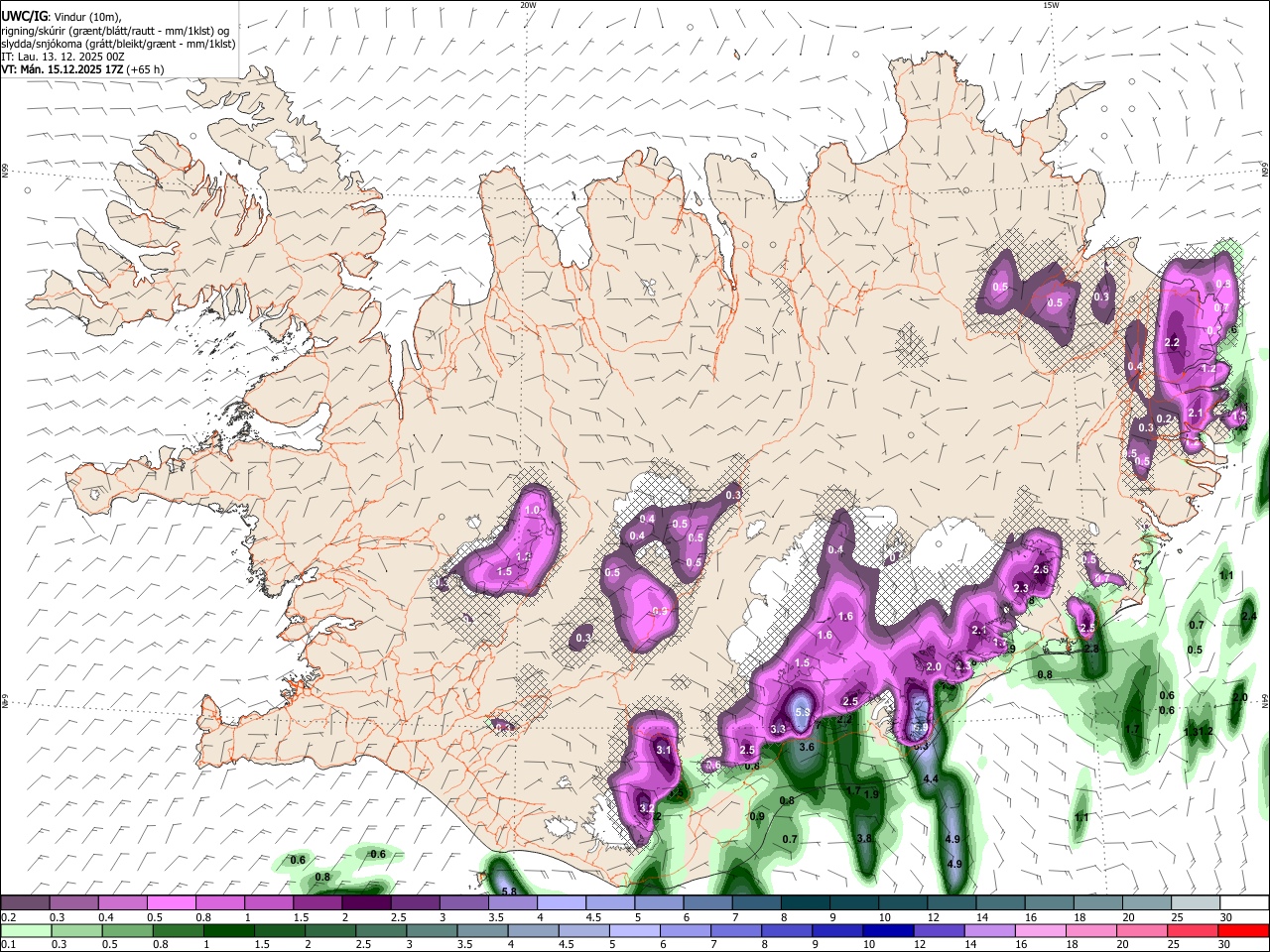Click the pure red swatch labeled 30 in lower legend

1245,930
